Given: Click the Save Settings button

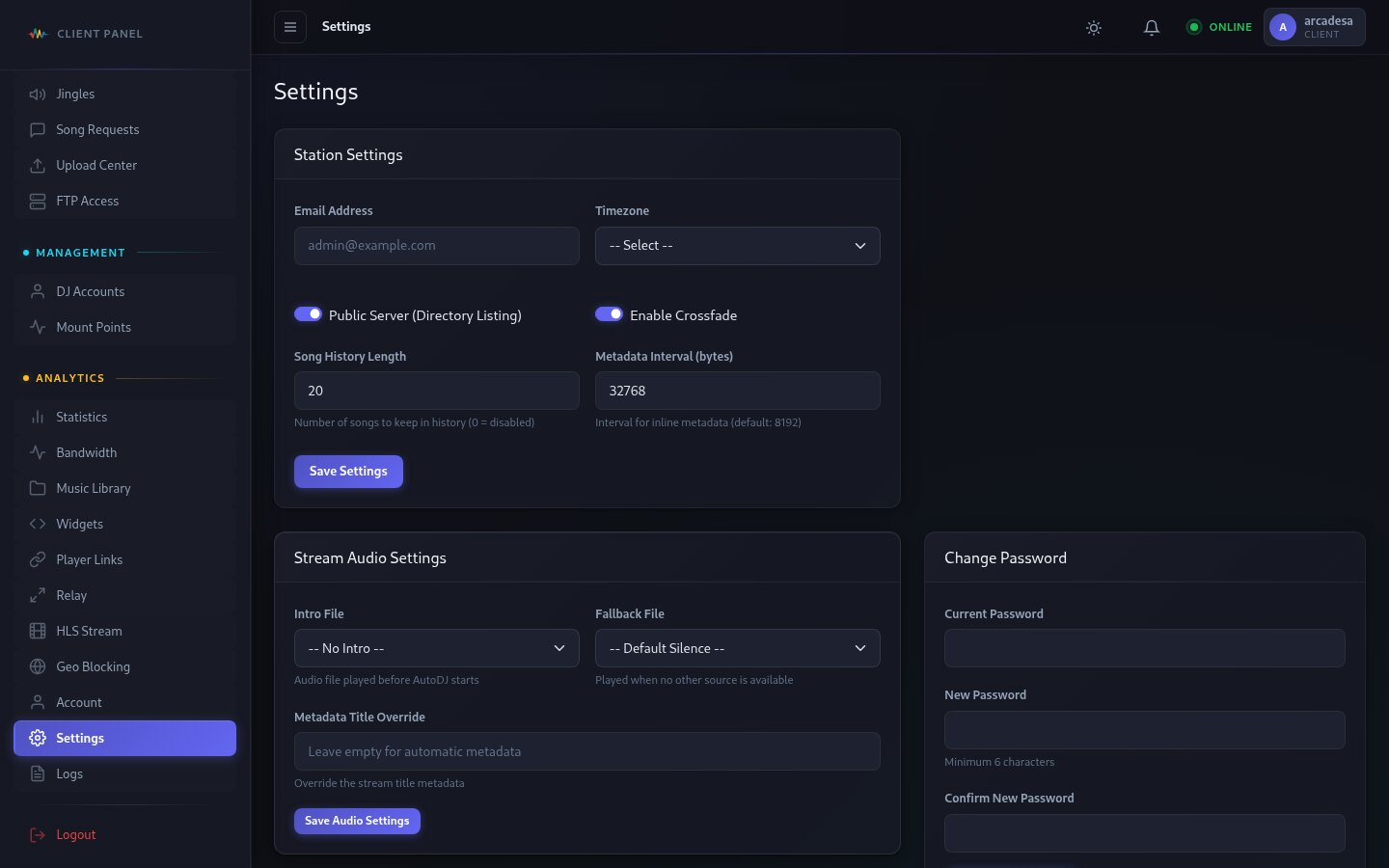Looking at the screenshot, I should pyautogui.click(x=348, y=471).
